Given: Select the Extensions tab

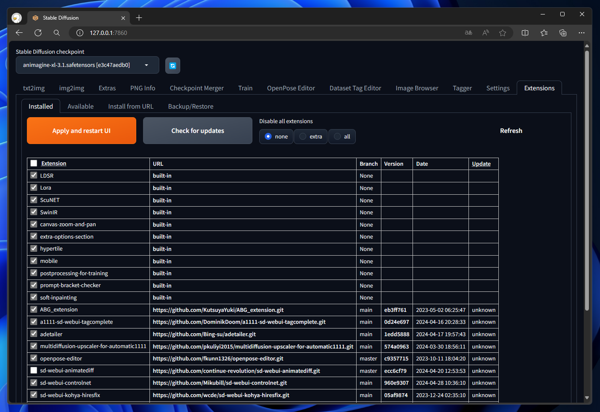Looking at the screenshot, I should pos(539,88).
